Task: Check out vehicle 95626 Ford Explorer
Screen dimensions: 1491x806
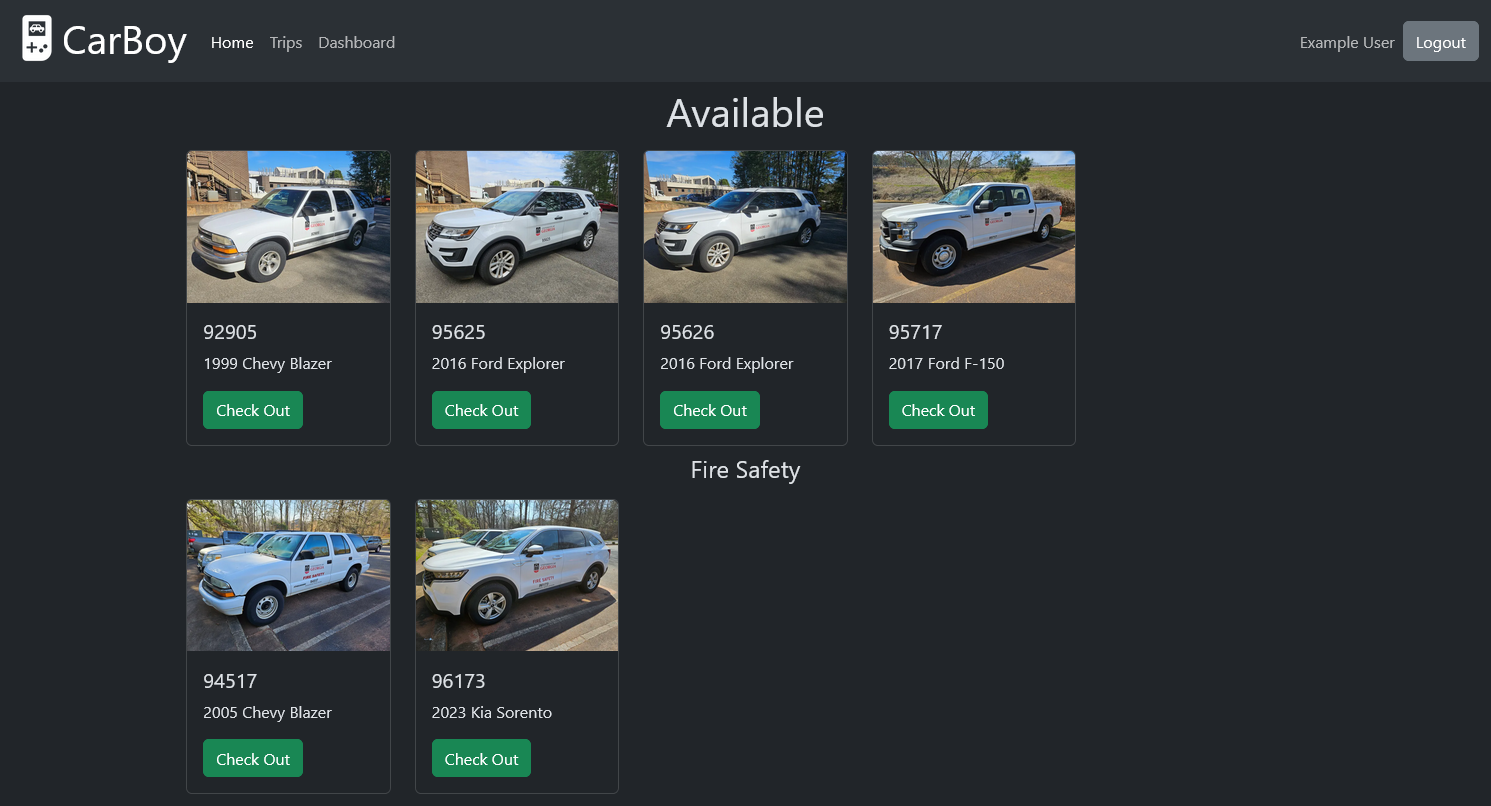Action: (710, 410)
